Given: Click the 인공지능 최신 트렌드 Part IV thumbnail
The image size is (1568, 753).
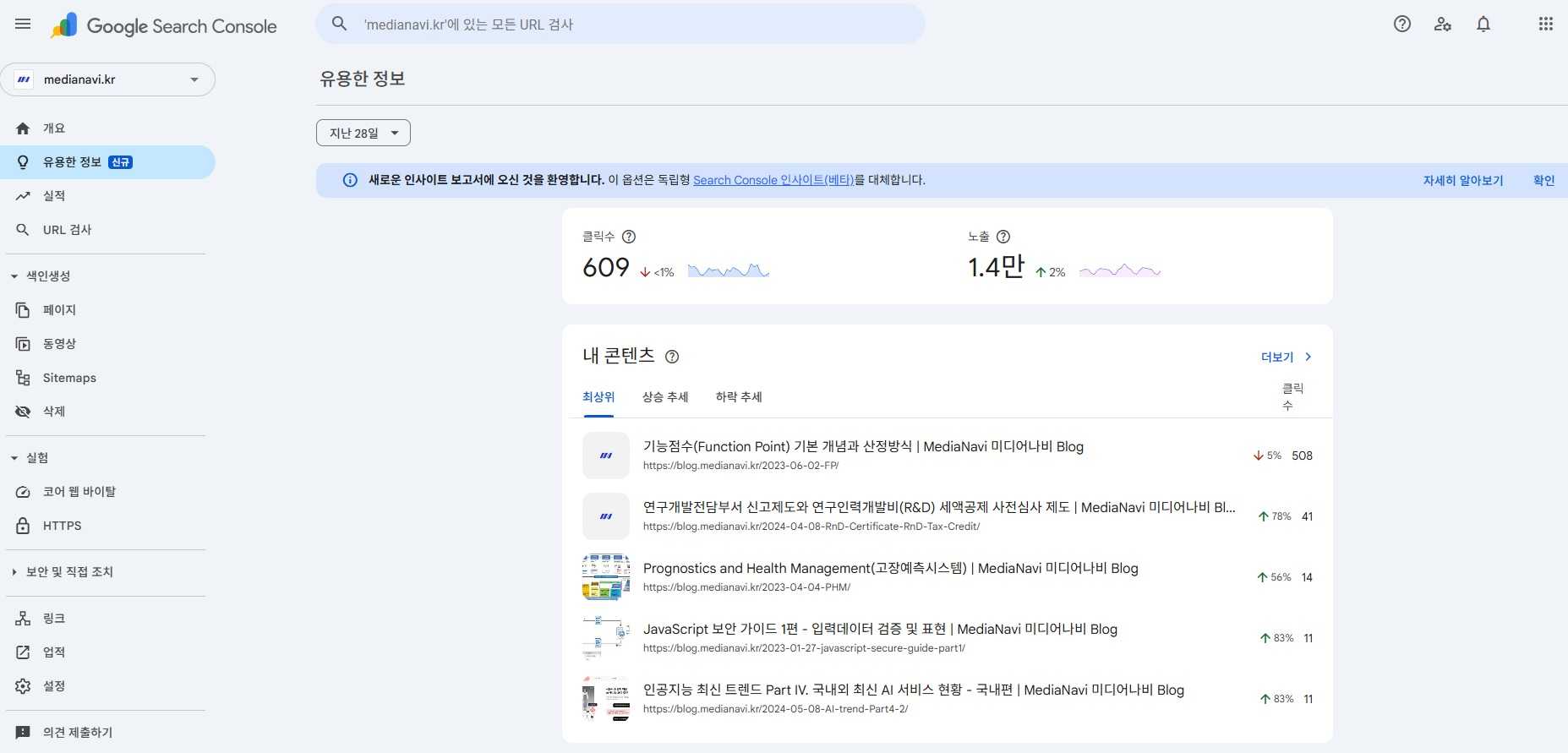Looking at the screenshot, I should point(606,699).
